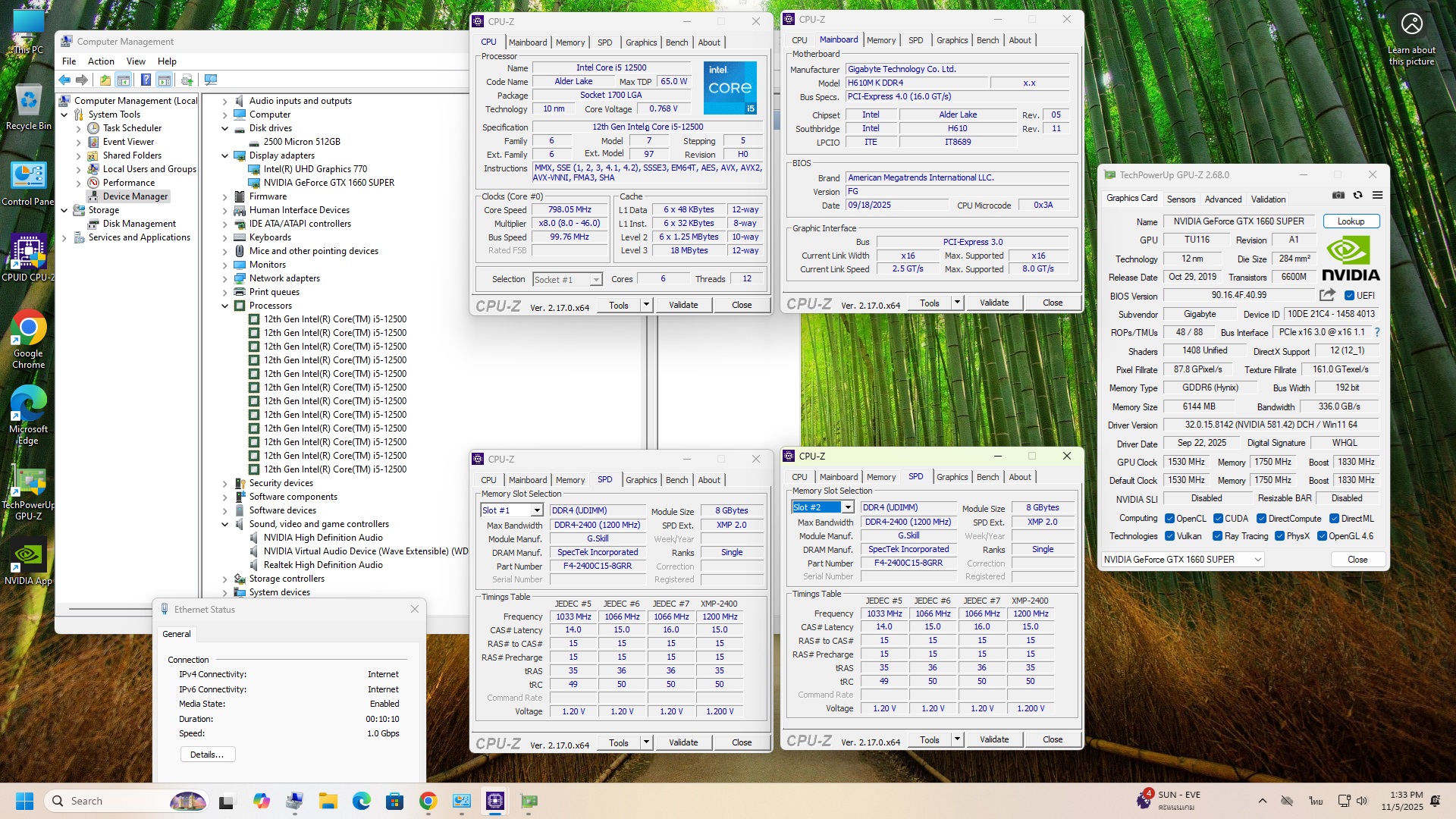Click the Lookup button in GPU-Z
This screenshot has width=1456, height=819.
pos(1351,221)
